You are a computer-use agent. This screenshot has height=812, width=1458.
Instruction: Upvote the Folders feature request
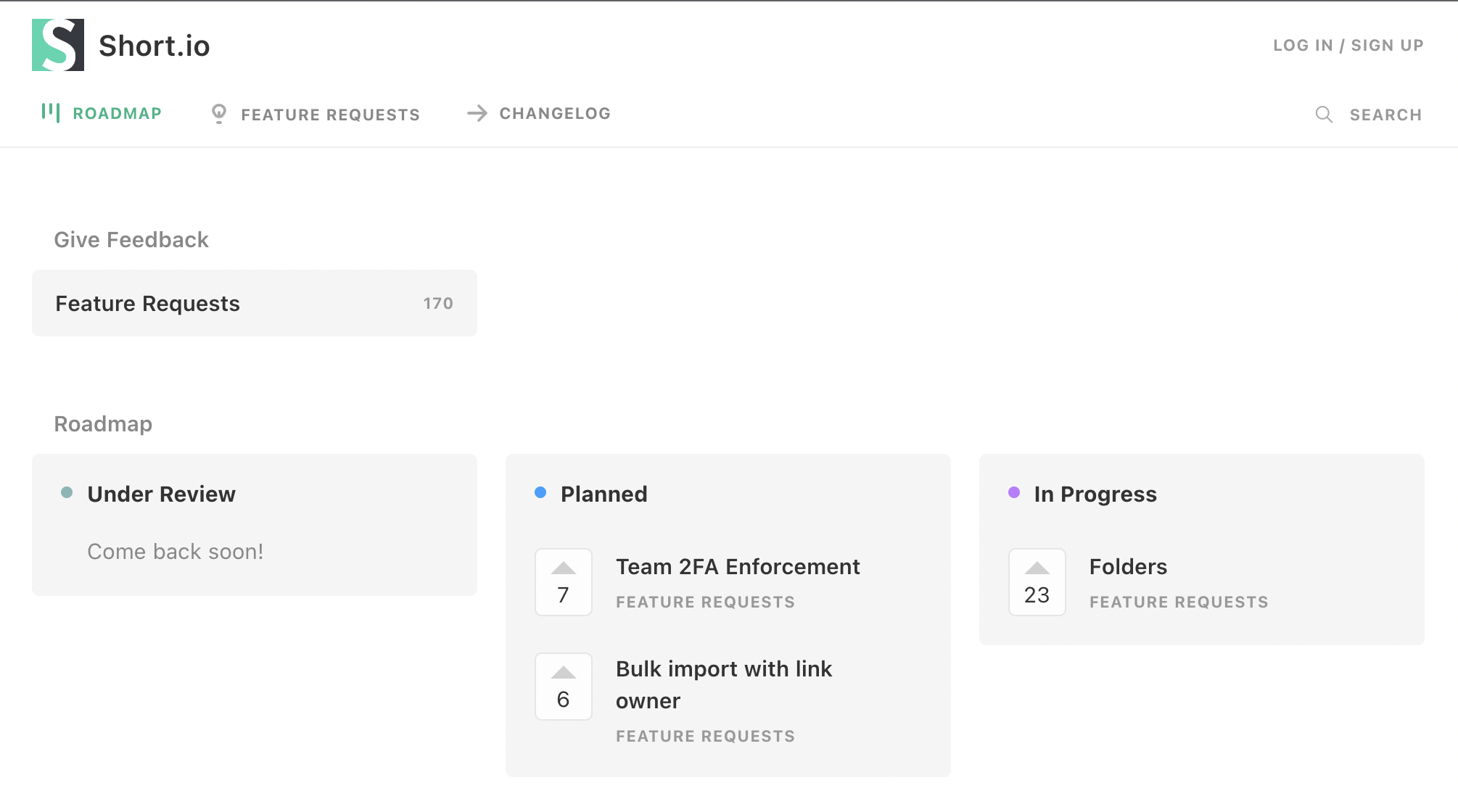pos(1037,581)
